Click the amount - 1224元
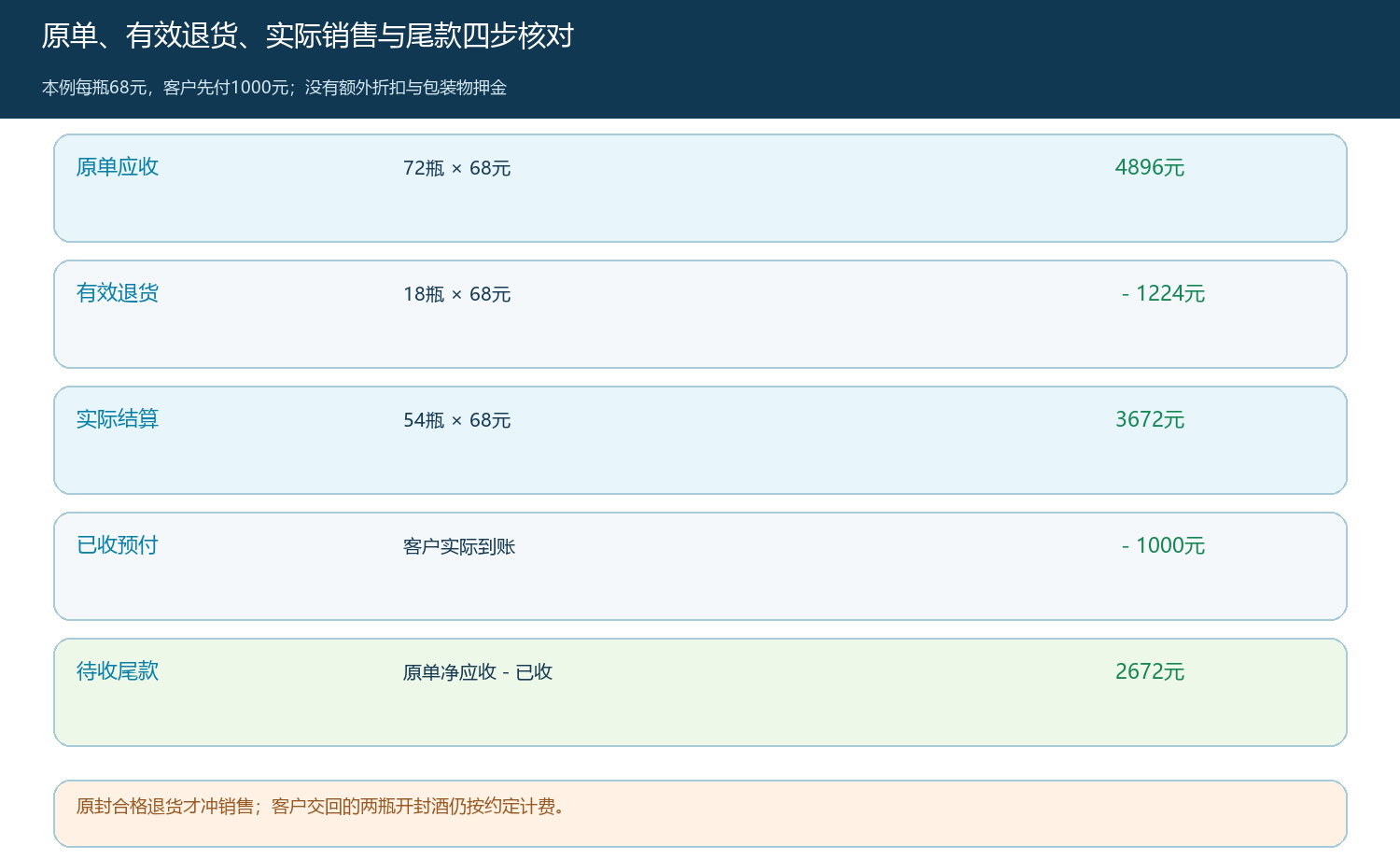1400x859 pixels. click(1164, 293)
